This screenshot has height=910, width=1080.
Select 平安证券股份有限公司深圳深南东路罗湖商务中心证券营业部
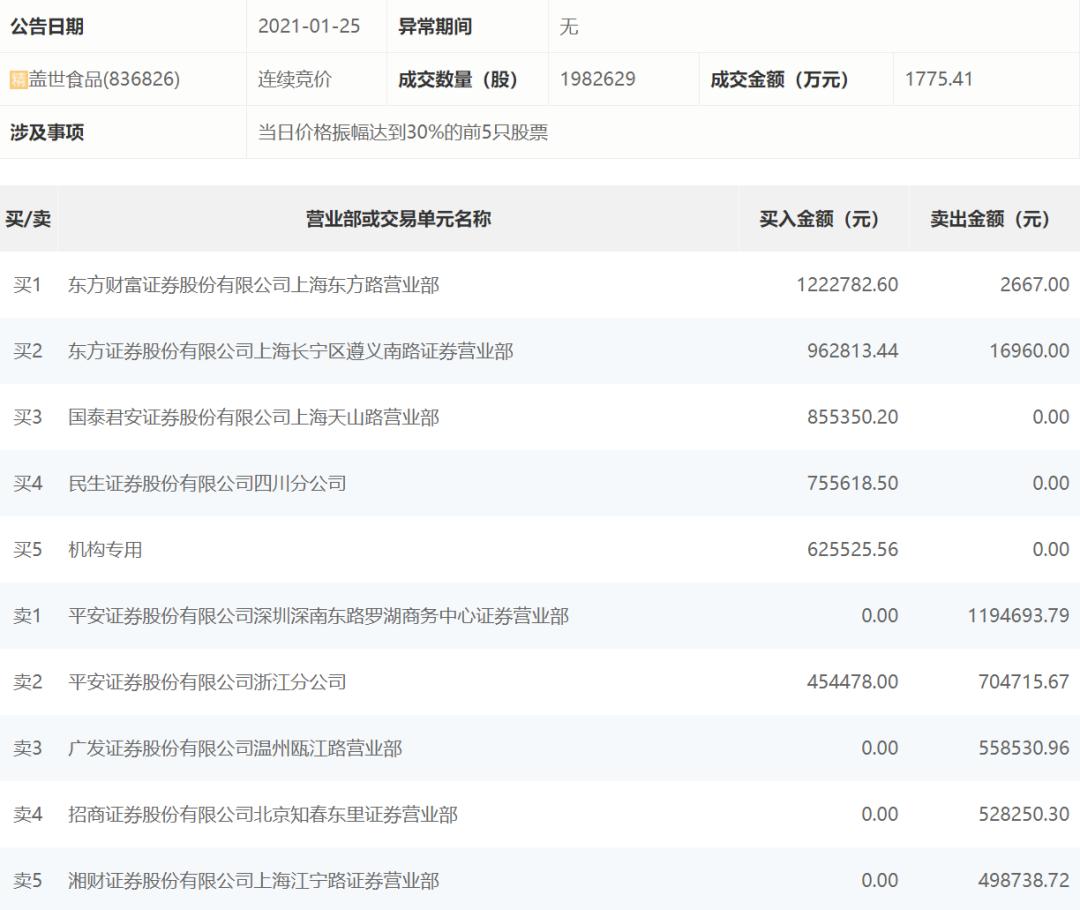click(x=318, y=615)
